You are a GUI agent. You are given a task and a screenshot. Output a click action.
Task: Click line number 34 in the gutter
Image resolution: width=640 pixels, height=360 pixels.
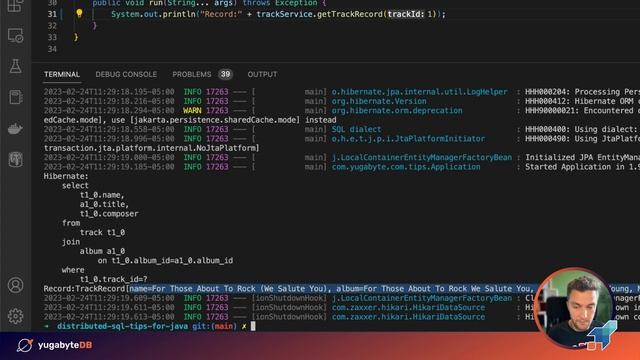52,49
